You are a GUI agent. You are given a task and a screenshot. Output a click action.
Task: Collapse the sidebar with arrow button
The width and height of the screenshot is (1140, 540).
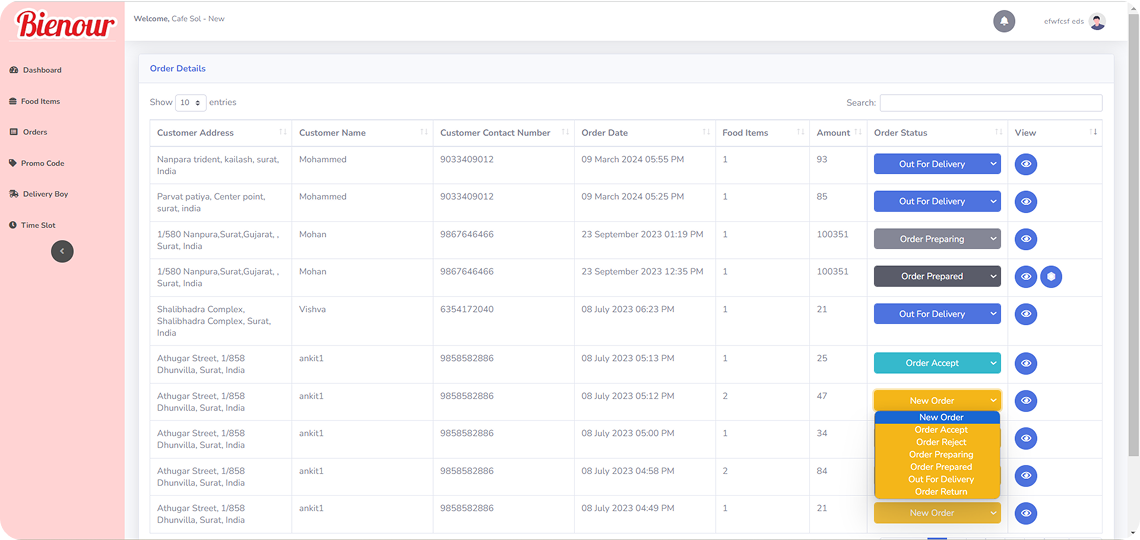tap(62, 251)
